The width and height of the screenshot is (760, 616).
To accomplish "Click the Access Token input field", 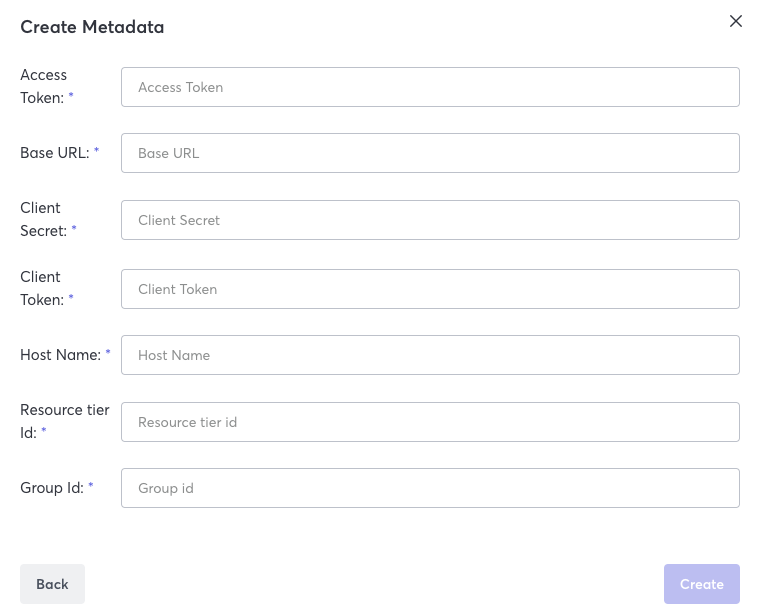I will point(430,87).
